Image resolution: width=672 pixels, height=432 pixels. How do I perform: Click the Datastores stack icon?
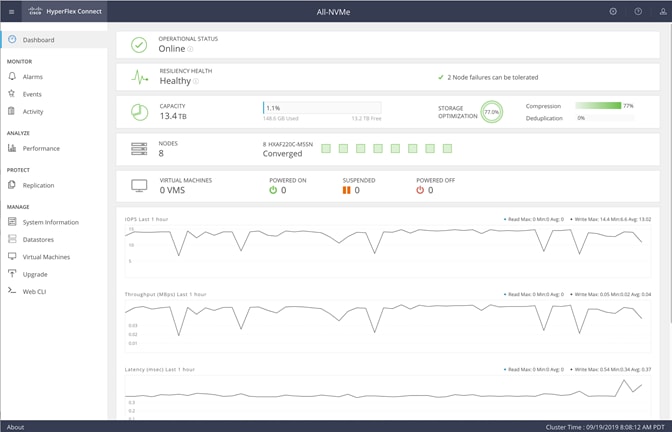point(12,239)
